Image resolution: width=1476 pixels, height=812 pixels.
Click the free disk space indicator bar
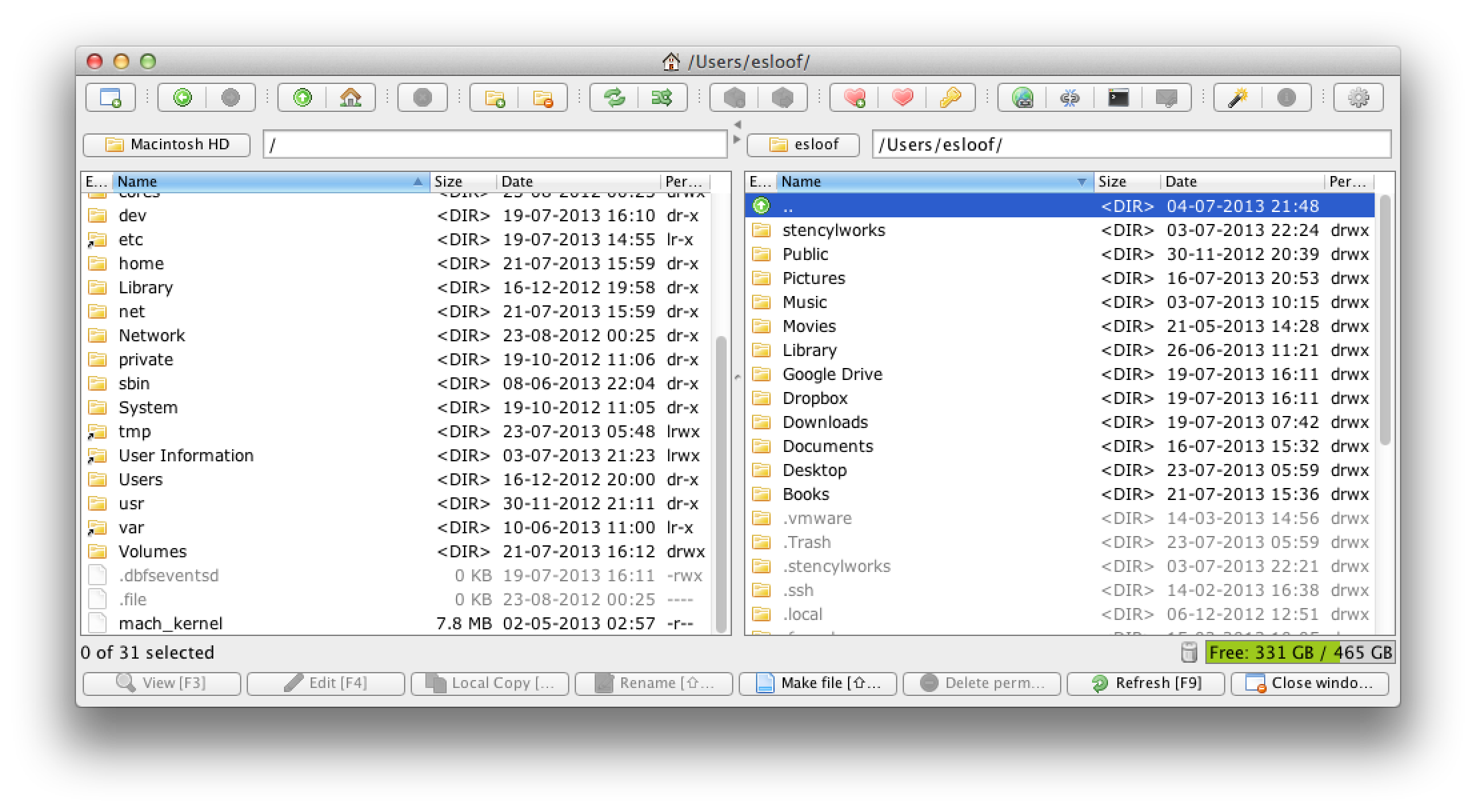(x=1300, y=652)
